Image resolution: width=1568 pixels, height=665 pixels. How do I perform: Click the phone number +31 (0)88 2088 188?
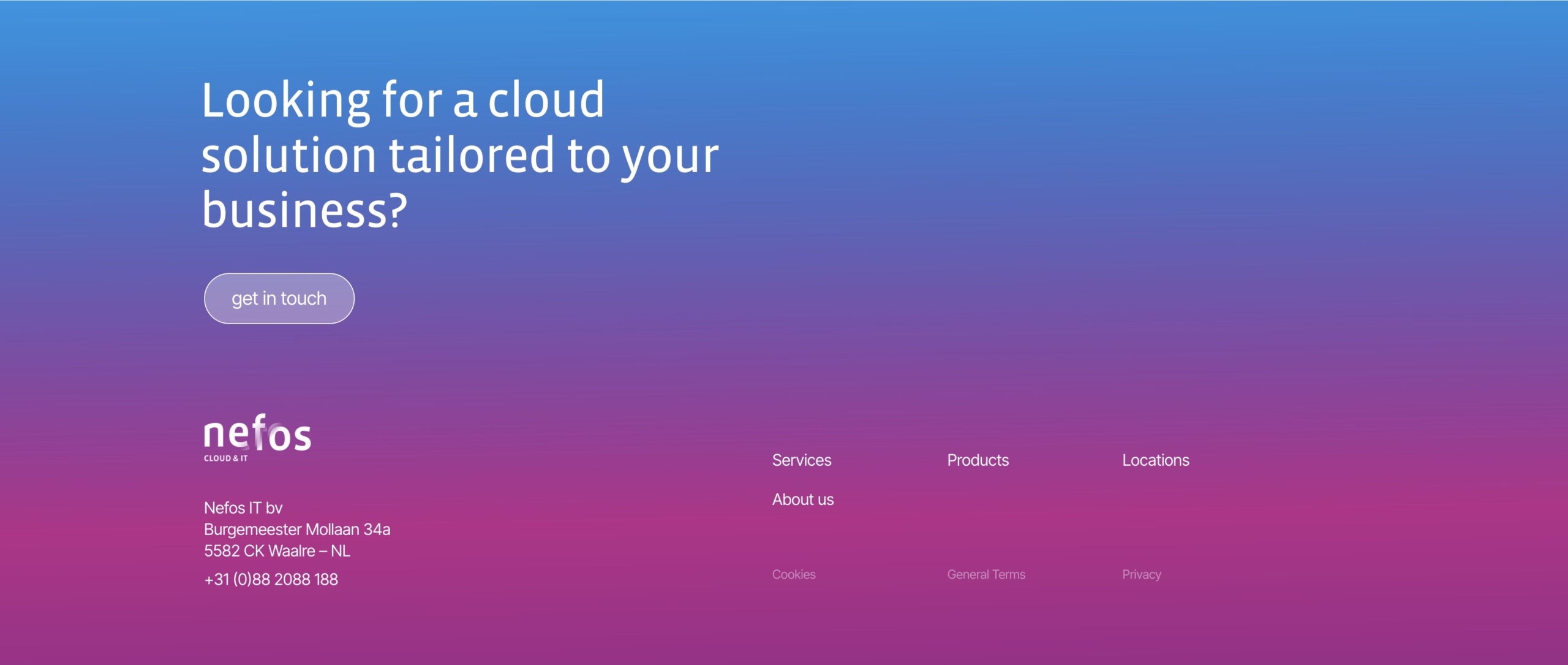tap(271, 579)
